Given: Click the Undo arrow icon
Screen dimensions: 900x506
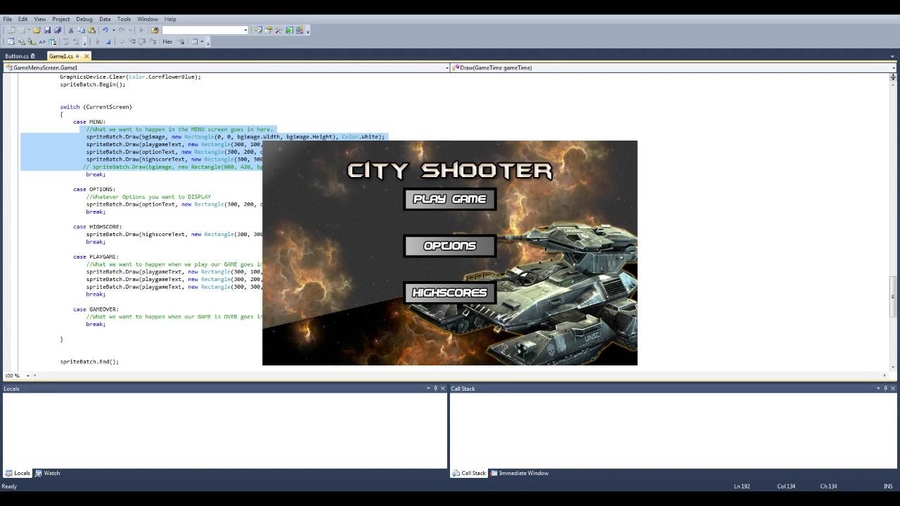Looking at the screenshot, I should pos(105,30).
